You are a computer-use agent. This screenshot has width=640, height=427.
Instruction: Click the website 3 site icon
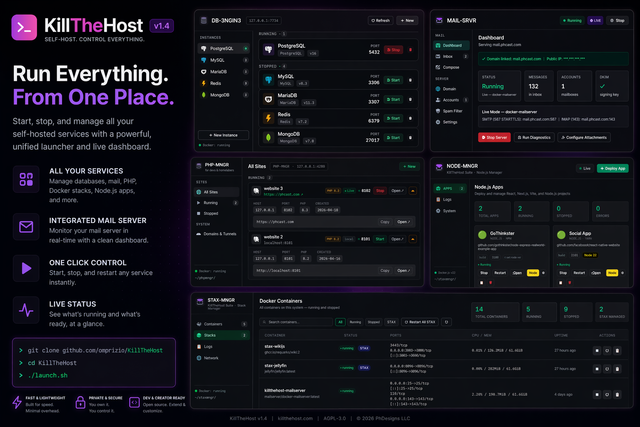point(256,191)
